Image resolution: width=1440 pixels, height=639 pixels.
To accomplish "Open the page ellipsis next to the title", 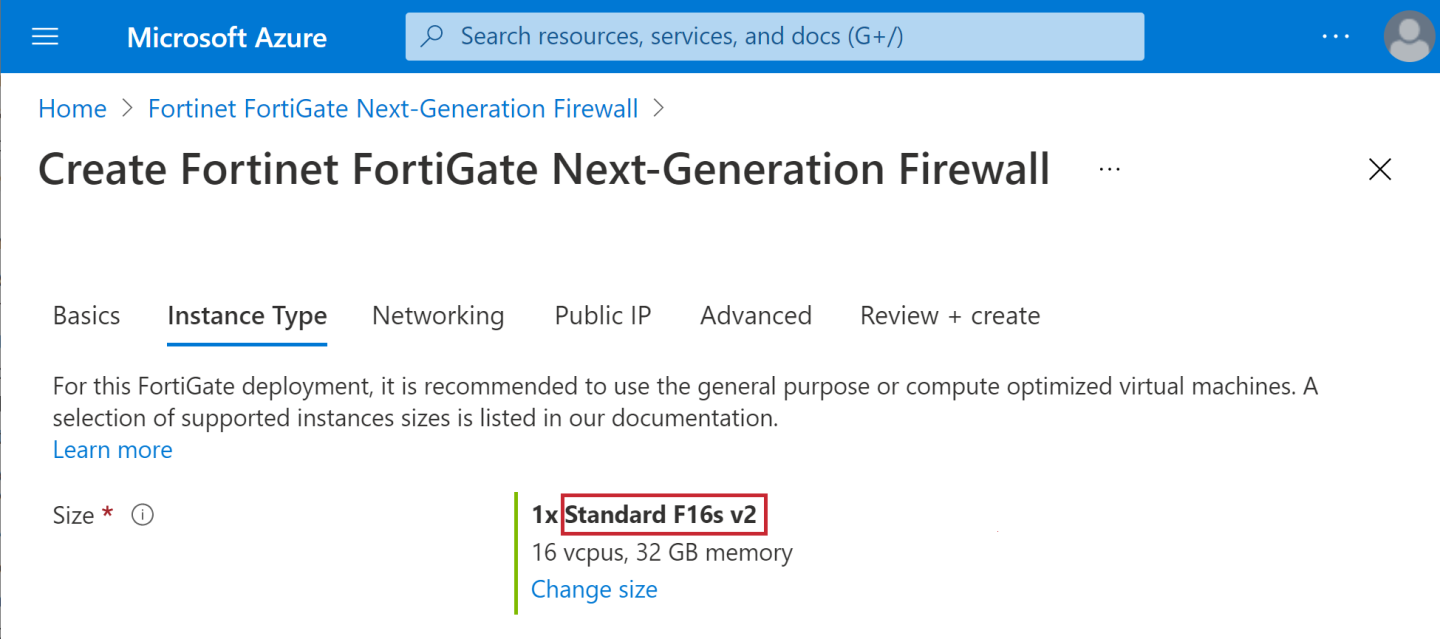I will (x=1110, y=168).
